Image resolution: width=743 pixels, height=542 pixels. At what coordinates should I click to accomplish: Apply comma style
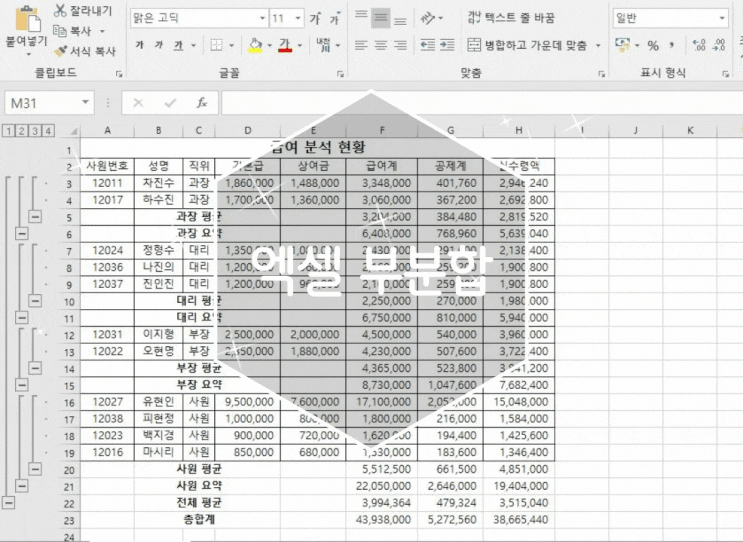coord(672,45)
